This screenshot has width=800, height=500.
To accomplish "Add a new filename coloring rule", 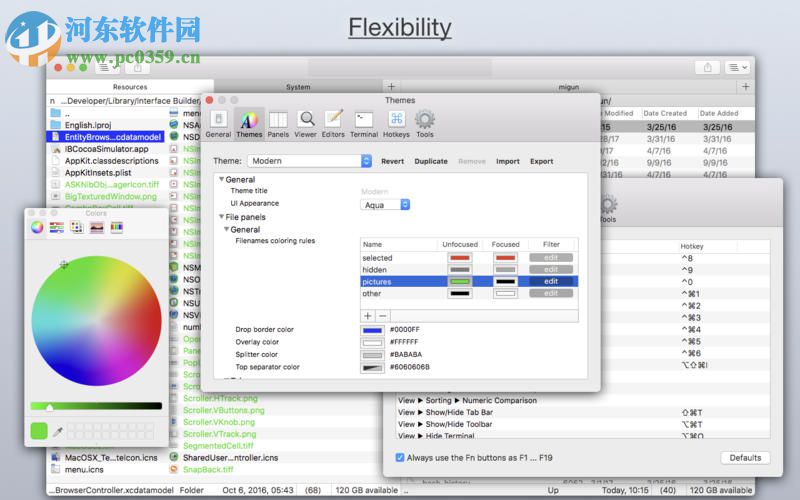I will click(368, 316).
